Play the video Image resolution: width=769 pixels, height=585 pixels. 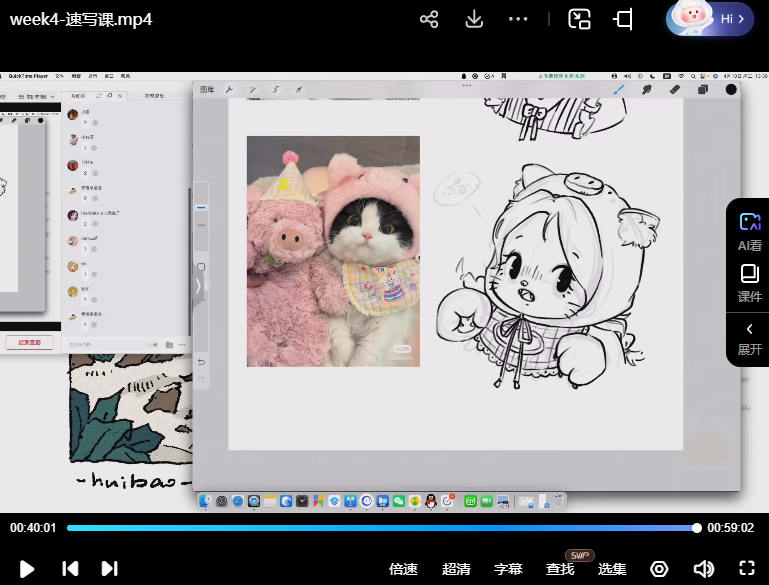pos(27,568)
